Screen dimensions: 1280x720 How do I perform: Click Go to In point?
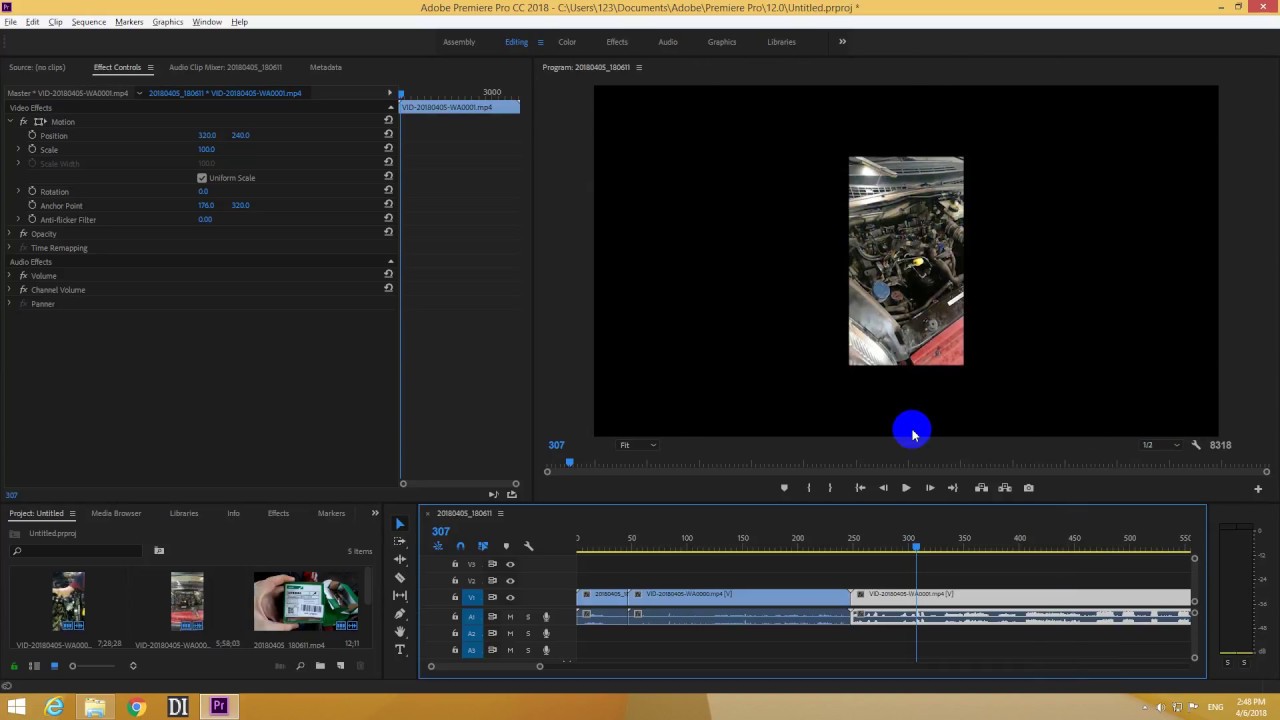click(860, 488)
